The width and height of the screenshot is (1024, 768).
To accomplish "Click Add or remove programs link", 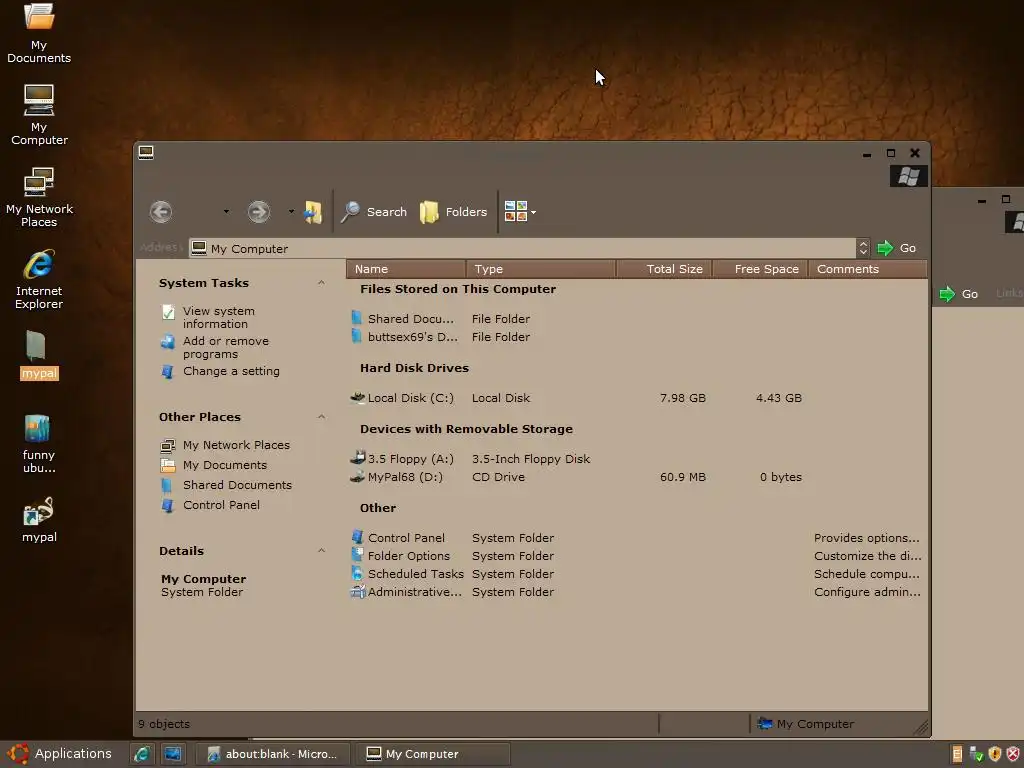I will pyautogui.click(x=225, y=347).
